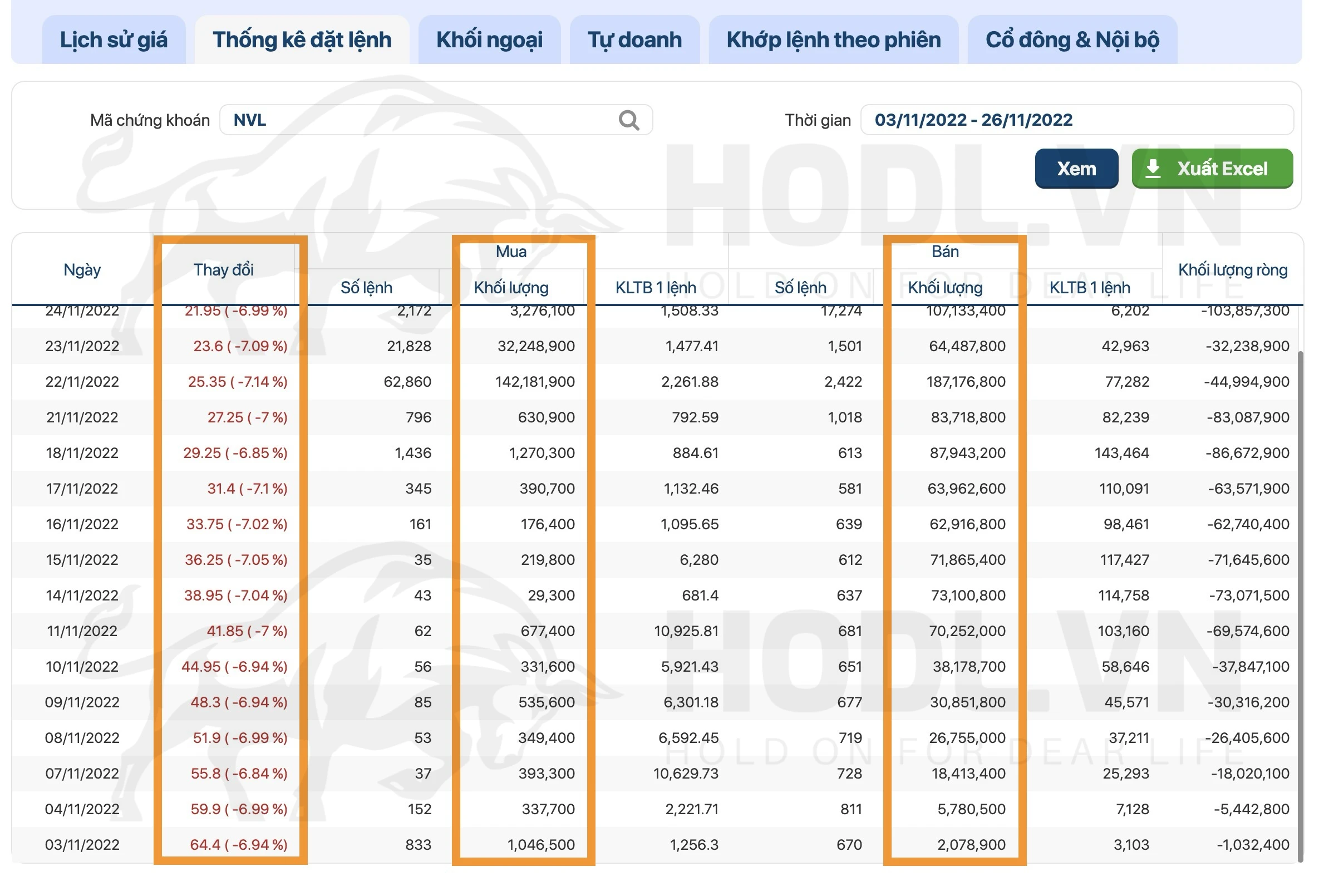Image resolution: width=1319 pixels, height=896 pixels.
Task: Select the 03/11/2022 date cell
Action: [x=82, y=844]
